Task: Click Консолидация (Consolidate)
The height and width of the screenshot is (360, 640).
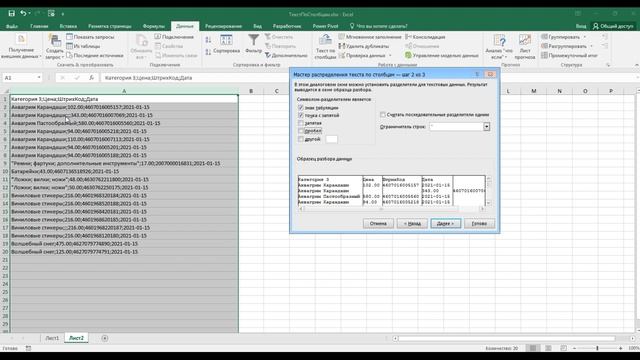Action: tap(425, 37)
